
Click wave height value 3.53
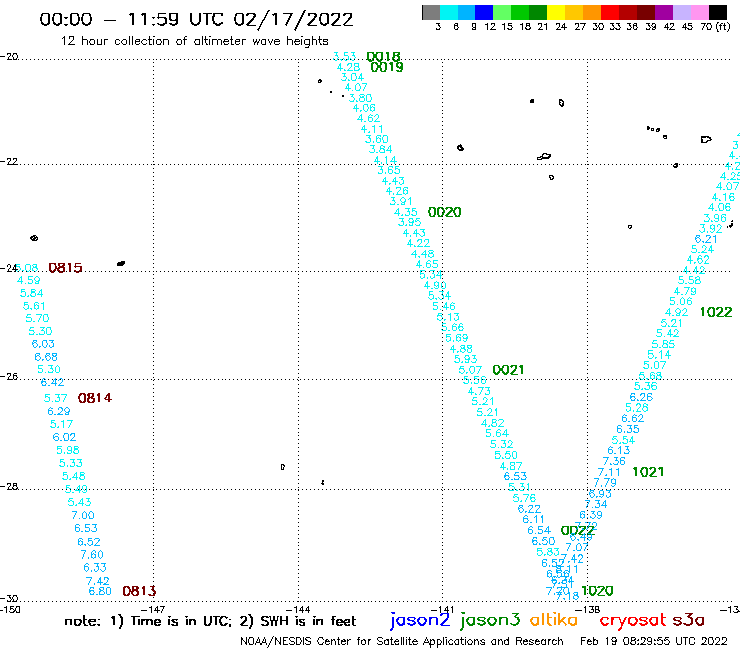point(345,57)
